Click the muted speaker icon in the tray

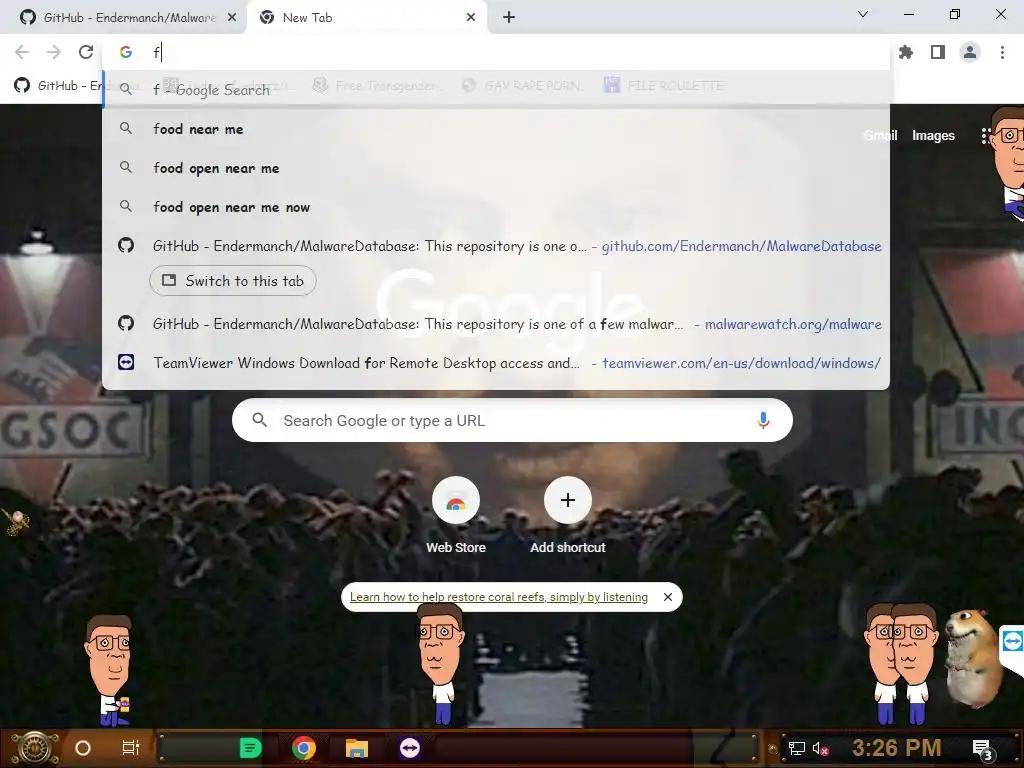pos(820,748)
